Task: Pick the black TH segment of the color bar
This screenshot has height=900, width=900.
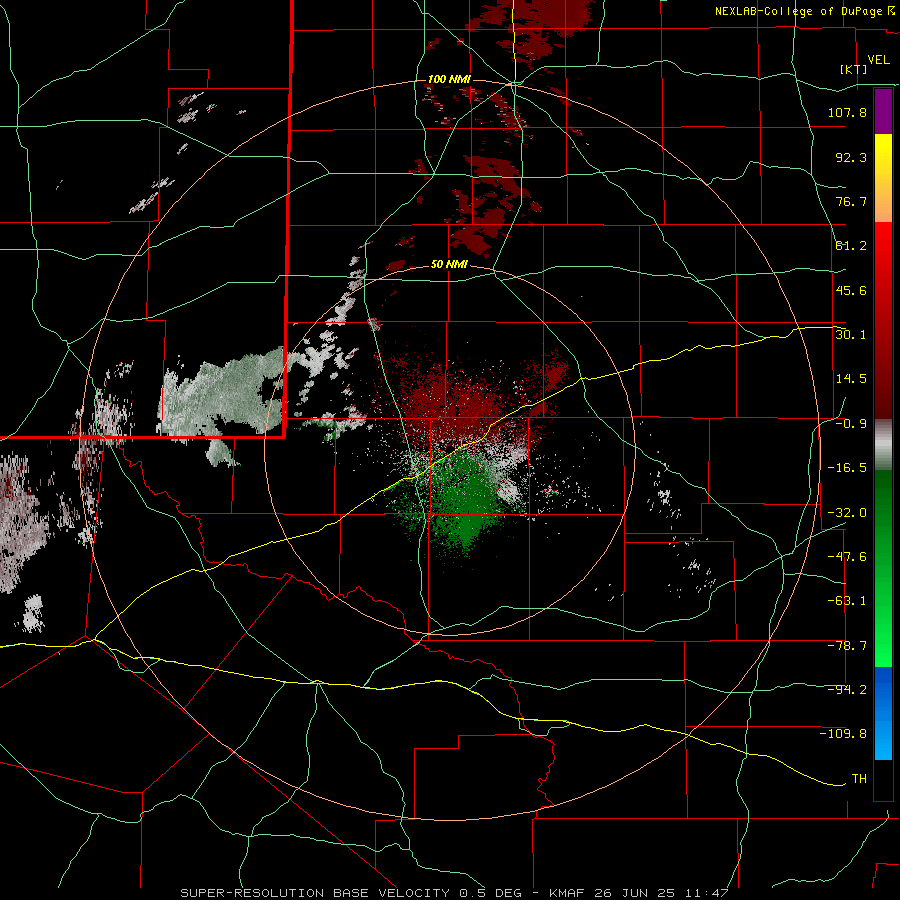Action: point(883,779)
